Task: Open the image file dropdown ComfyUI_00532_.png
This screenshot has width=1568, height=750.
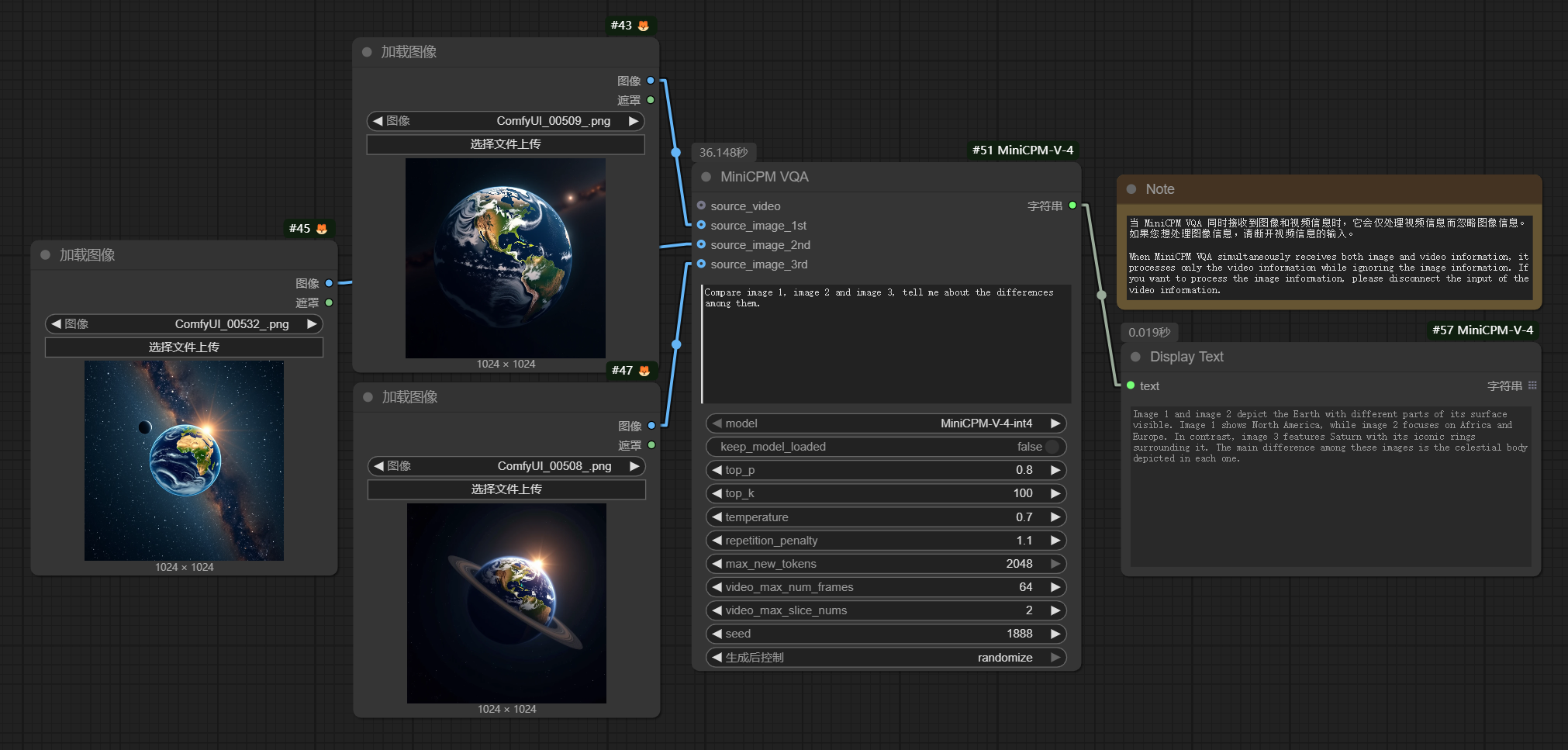Action: 184,324
